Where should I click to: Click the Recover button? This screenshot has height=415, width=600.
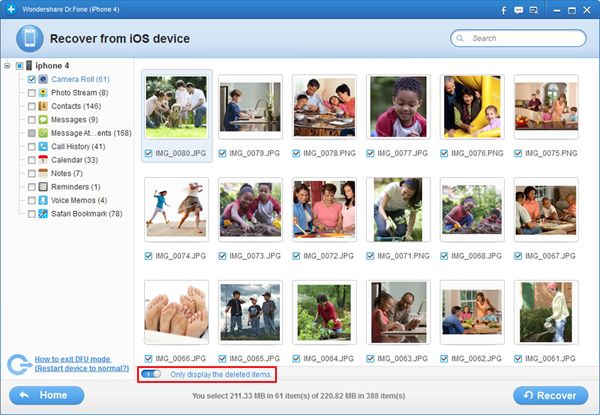(x=550, y=395)
